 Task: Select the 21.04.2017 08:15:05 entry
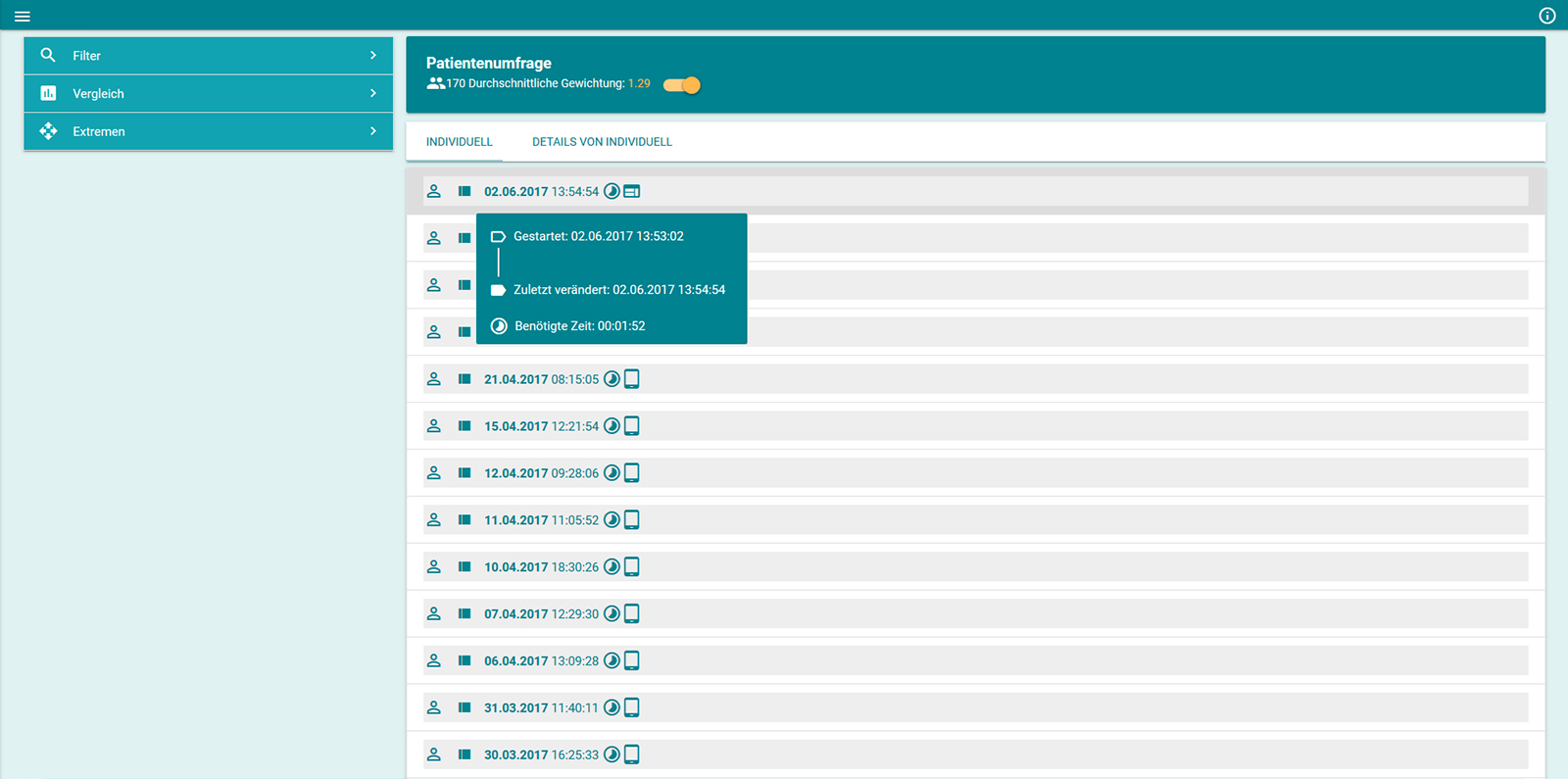[975, 379]
